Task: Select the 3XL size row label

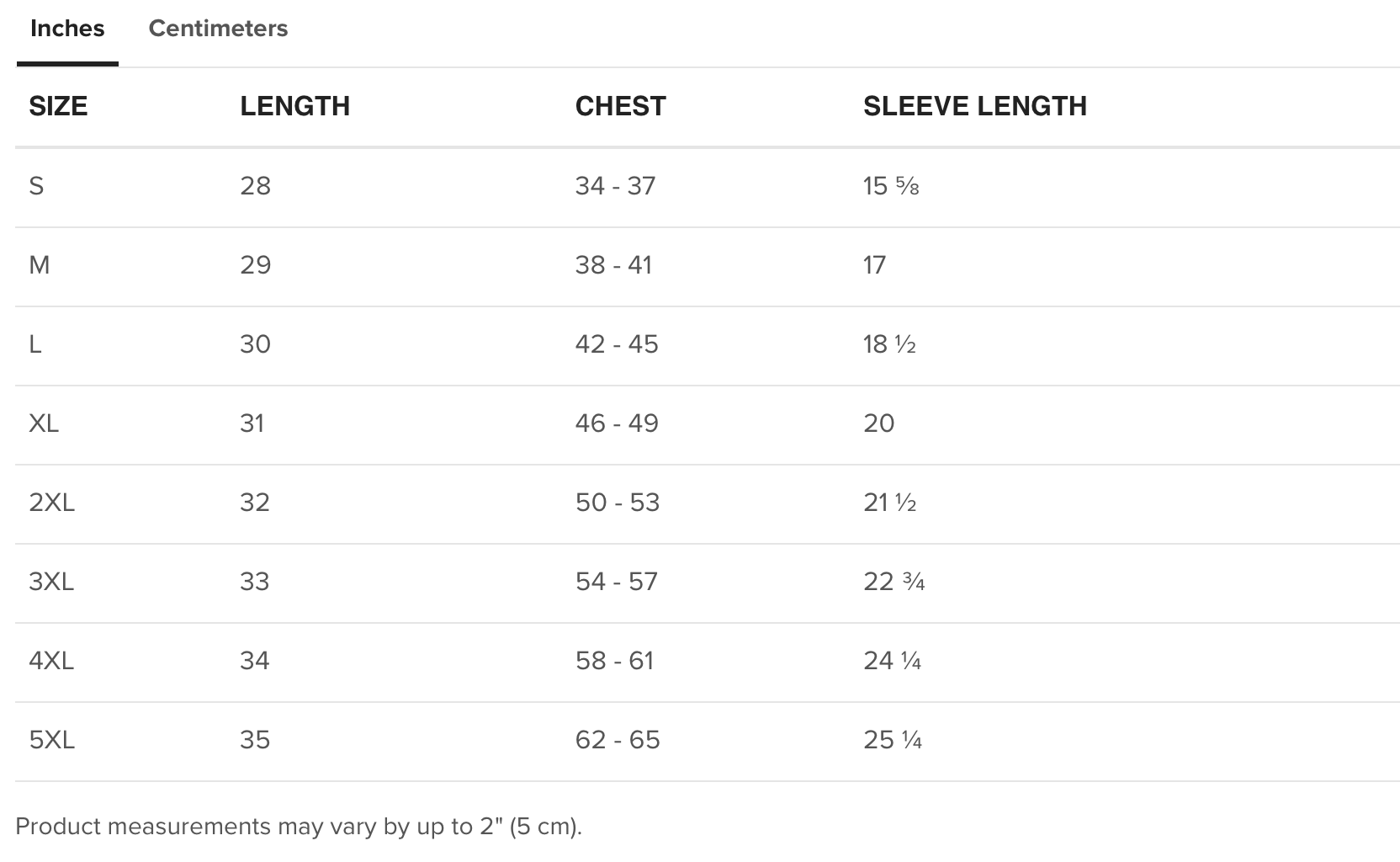Action: coord(51,582)
